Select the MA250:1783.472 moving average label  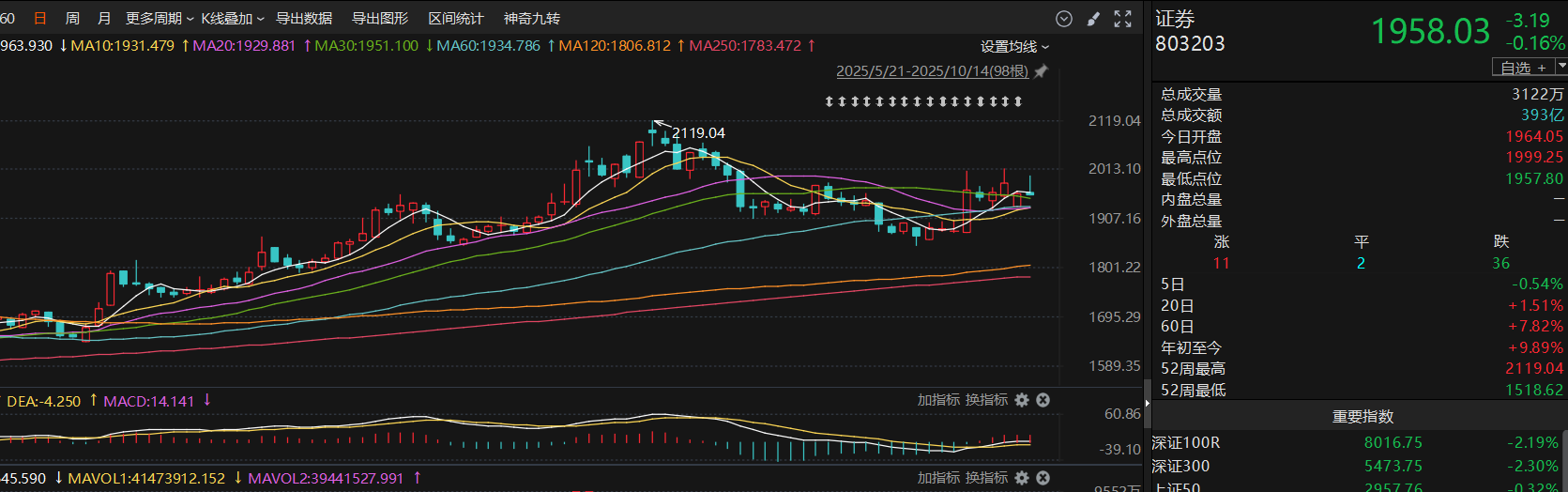point(745,45)
